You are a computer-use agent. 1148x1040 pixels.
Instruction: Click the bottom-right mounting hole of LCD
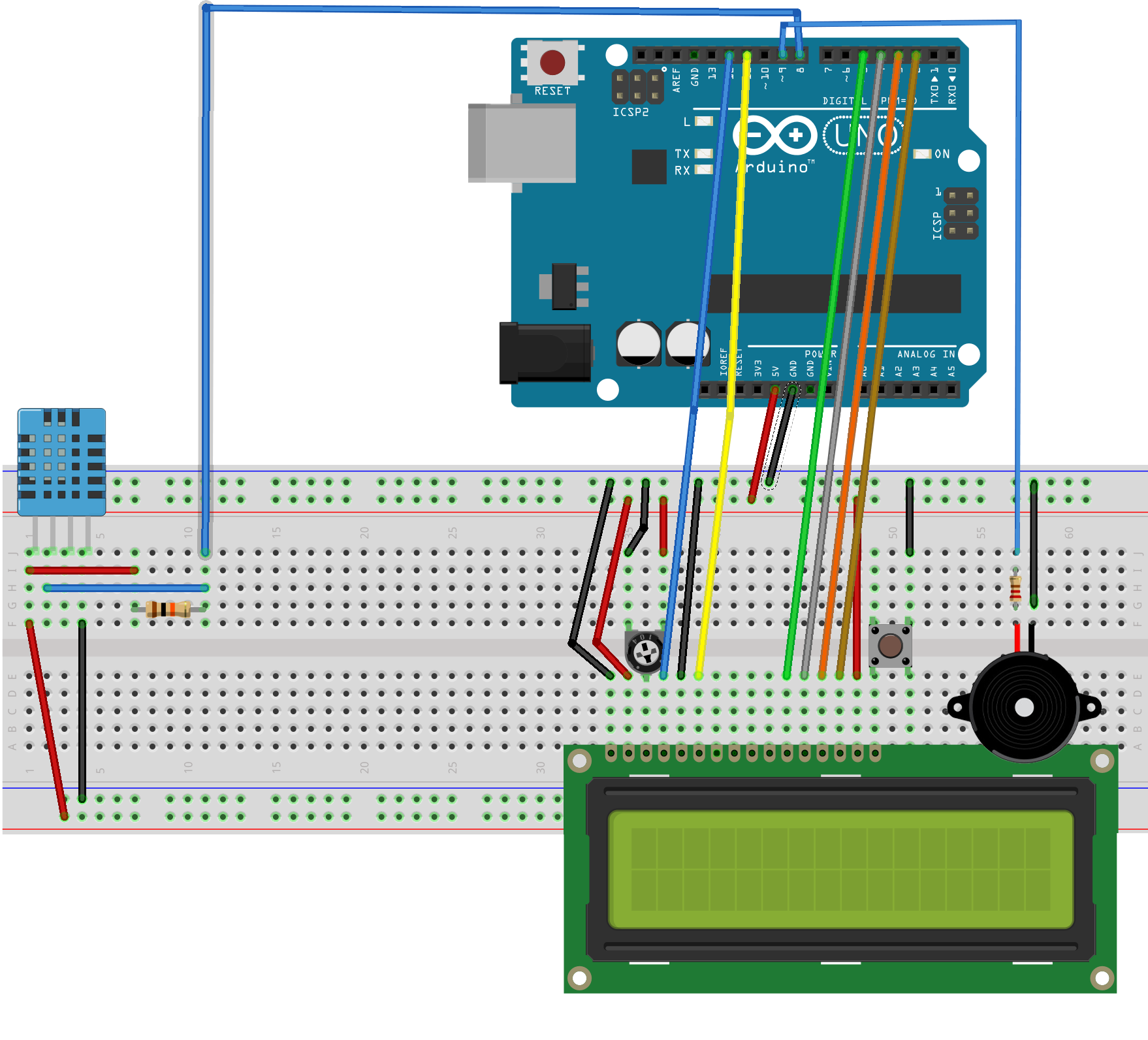tap(1102, 978)
